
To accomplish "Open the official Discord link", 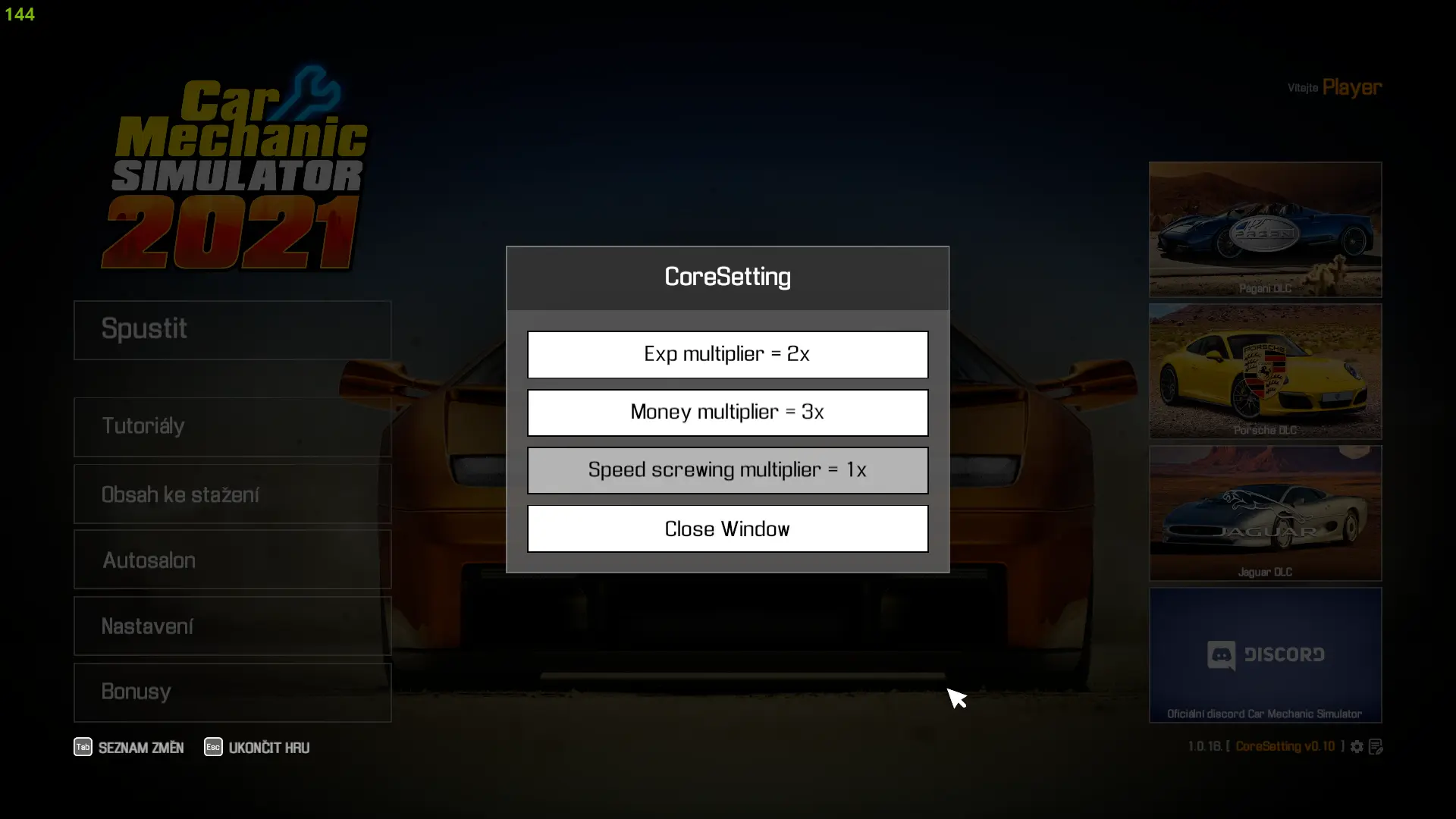I will [1265, 655].
